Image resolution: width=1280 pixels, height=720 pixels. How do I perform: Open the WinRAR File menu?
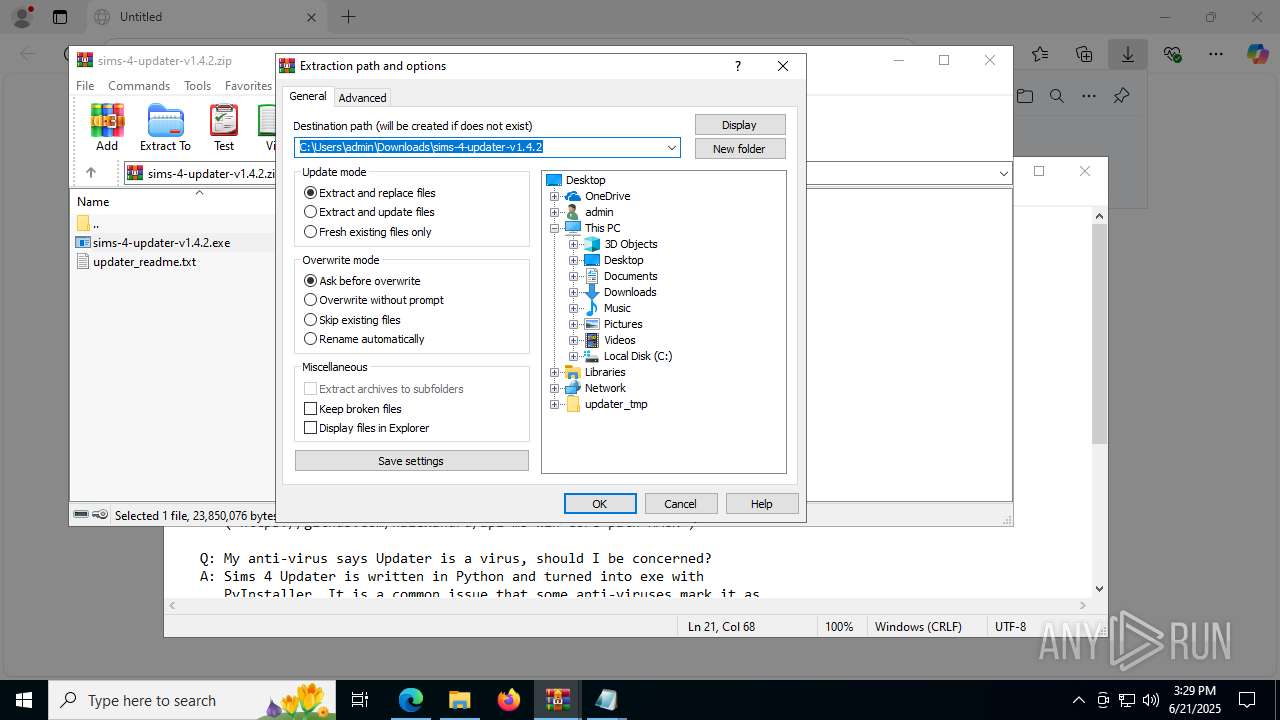point(85,86)
